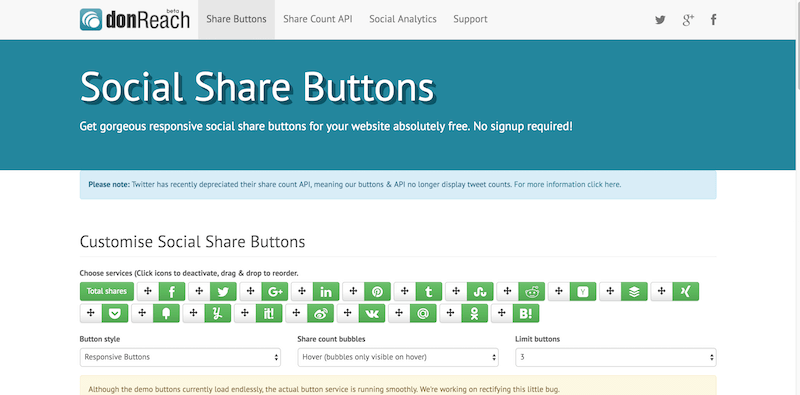Image resolution: width=800 pixels, height=395 pixels.
Task: Open the Social Analytics nav item
Action: 403,19
